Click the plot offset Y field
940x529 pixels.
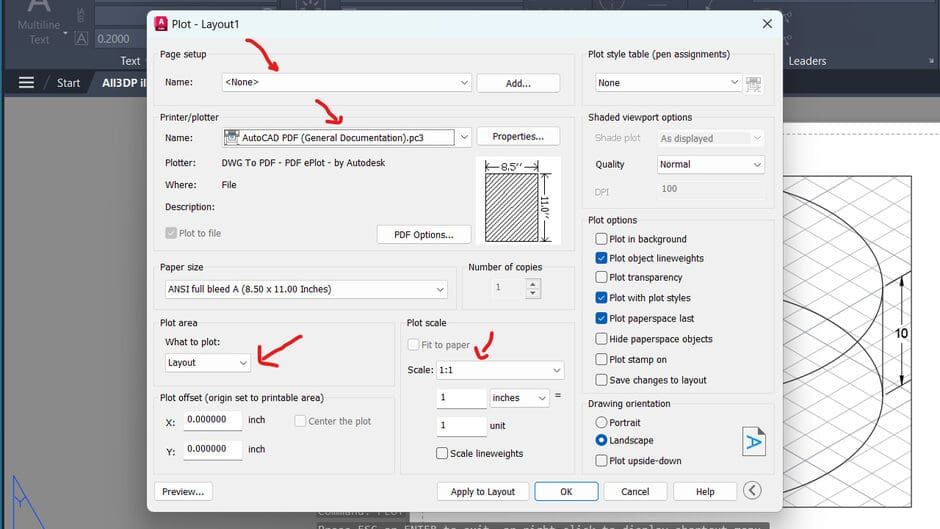point(212,449)
